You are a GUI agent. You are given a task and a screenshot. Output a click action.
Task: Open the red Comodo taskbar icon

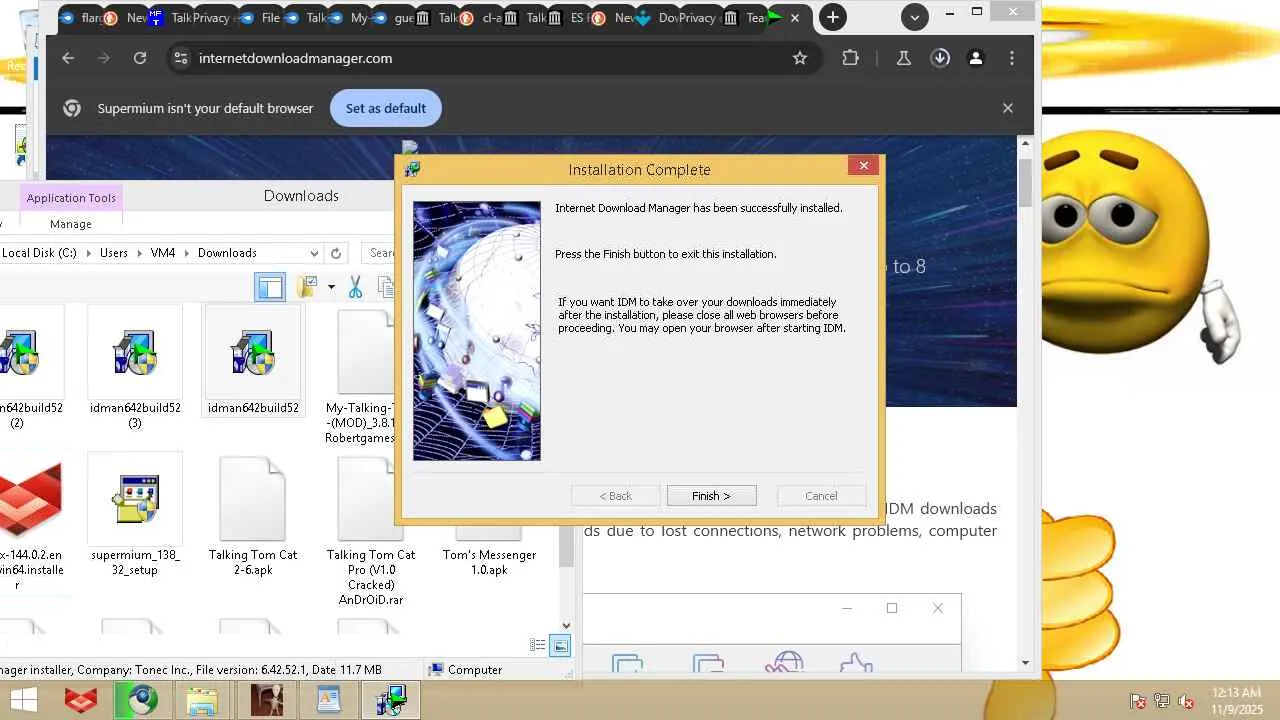(81, 701)
